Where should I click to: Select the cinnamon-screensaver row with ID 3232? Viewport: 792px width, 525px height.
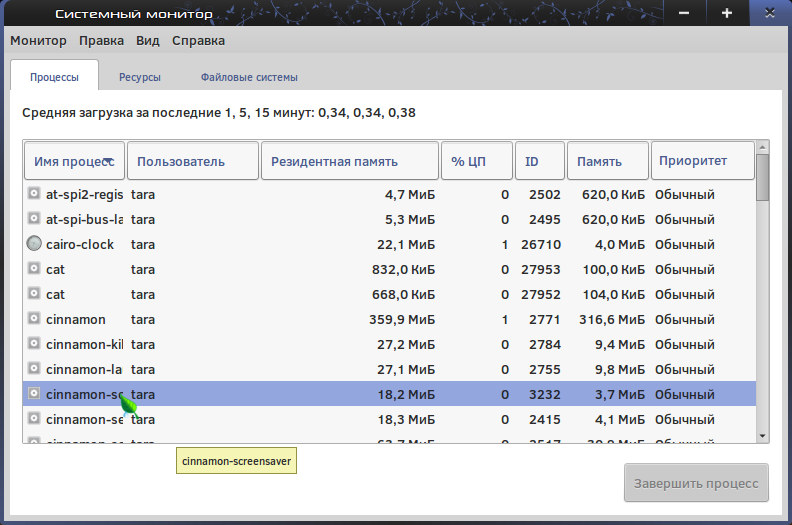[400, 394]
